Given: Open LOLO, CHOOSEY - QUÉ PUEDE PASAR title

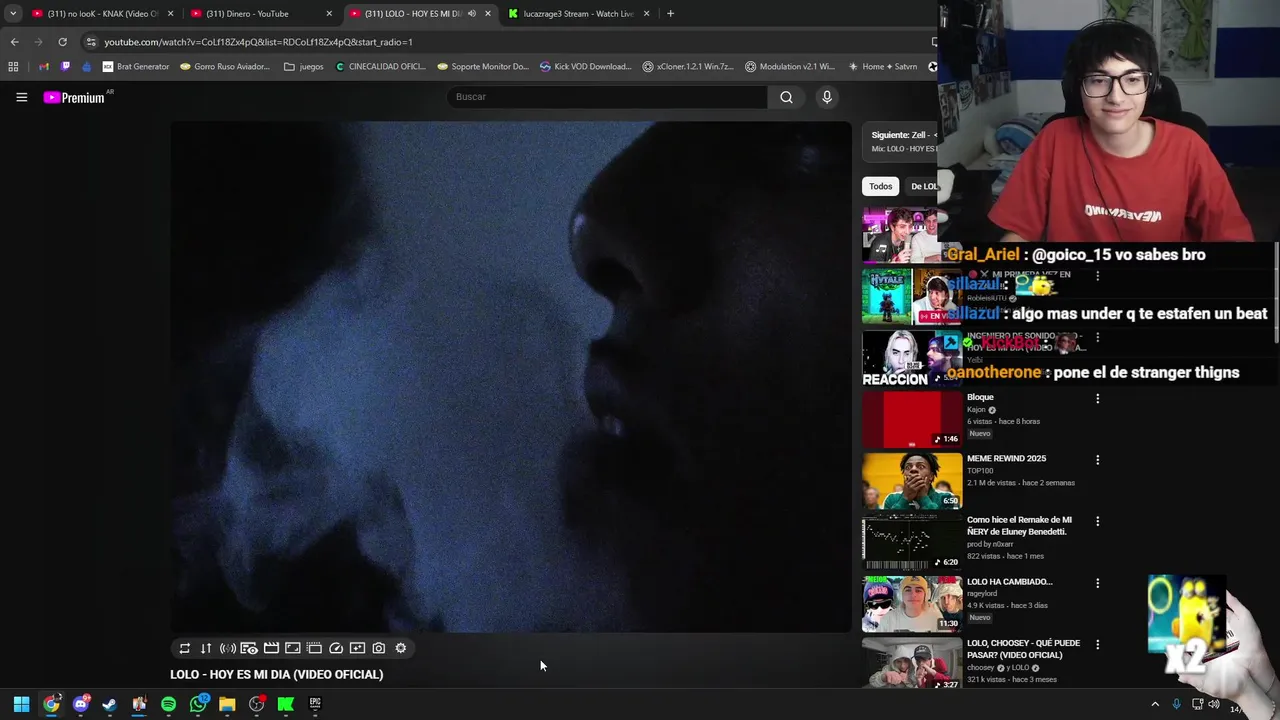Looking at the screenshot, I should (1023, 649).
